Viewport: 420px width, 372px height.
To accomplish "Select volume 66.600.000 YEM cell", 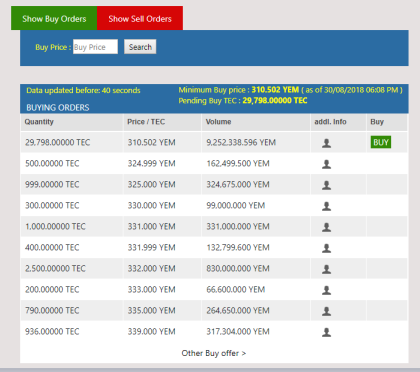I will click(x=256, y=289).
